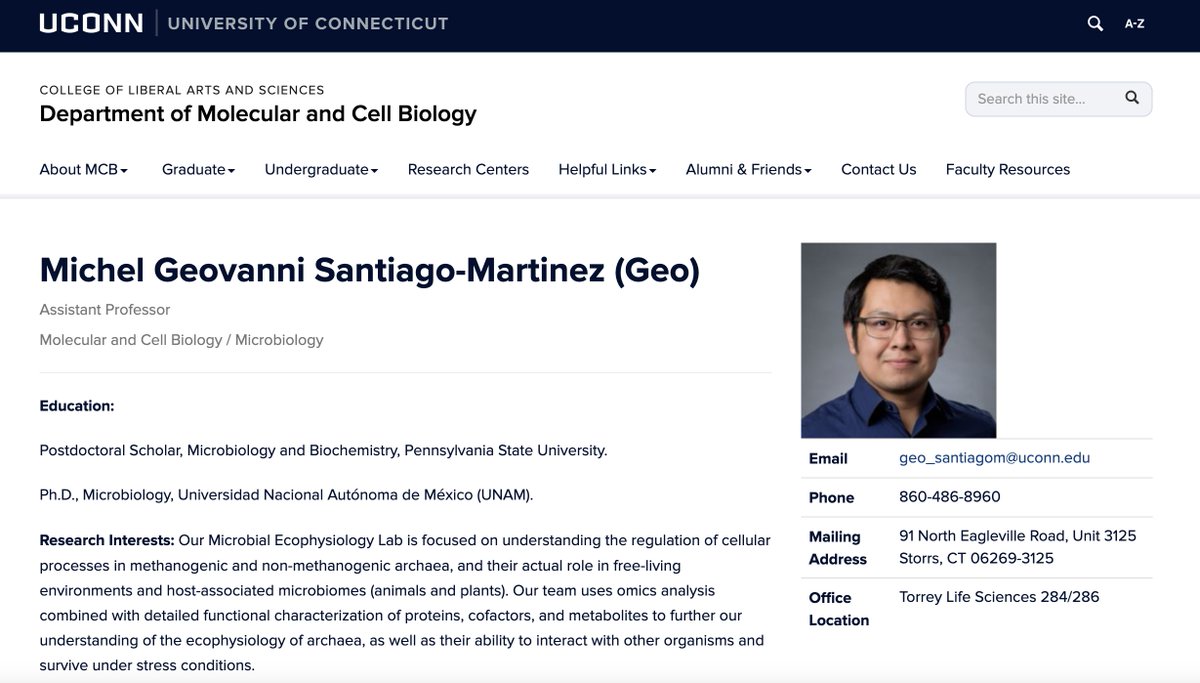1200x683 pixels.
Task: Expand the Undergraduate dropdown
Action: pyautogui.click(x=318, y=169)
